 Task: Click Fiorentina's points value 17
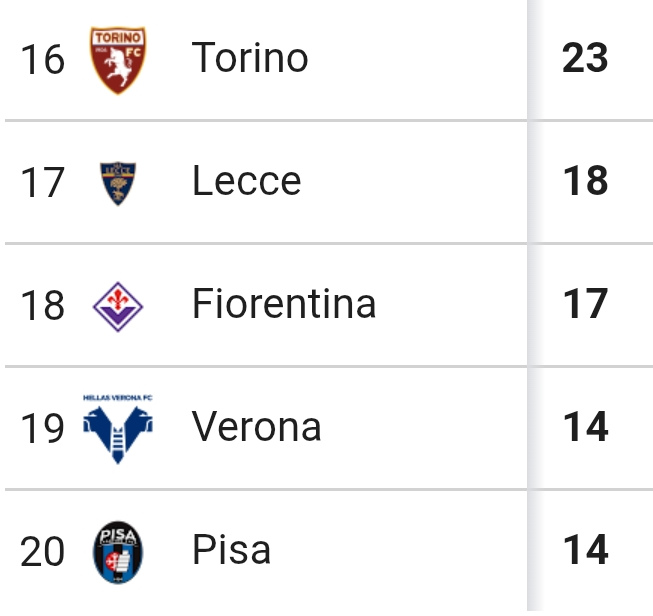585,304
